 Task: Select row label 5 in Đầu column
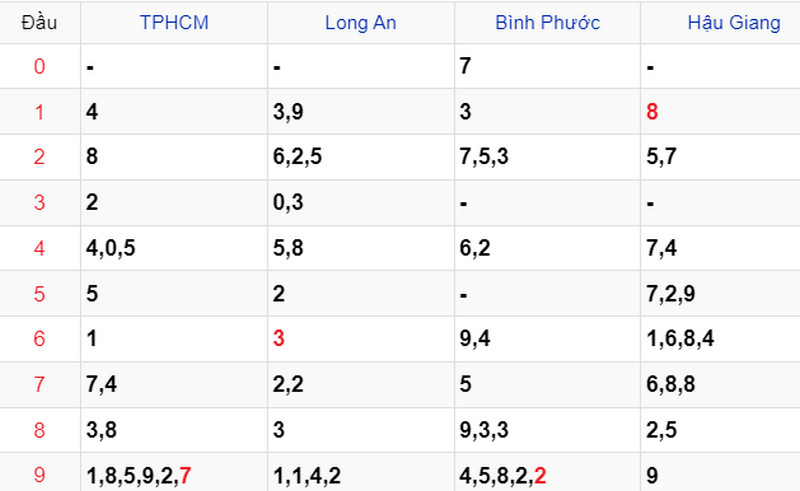39,294
